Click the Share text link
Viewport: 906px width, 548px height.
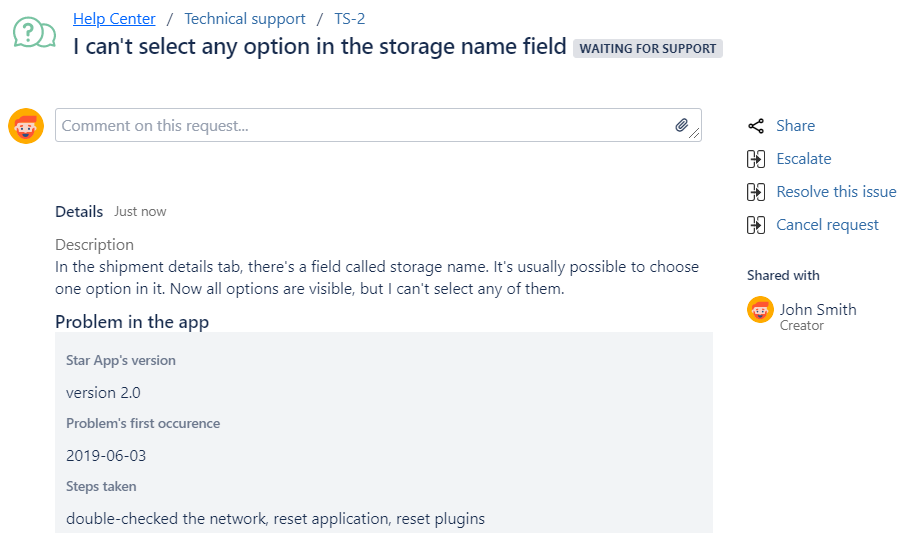point(795,125)
